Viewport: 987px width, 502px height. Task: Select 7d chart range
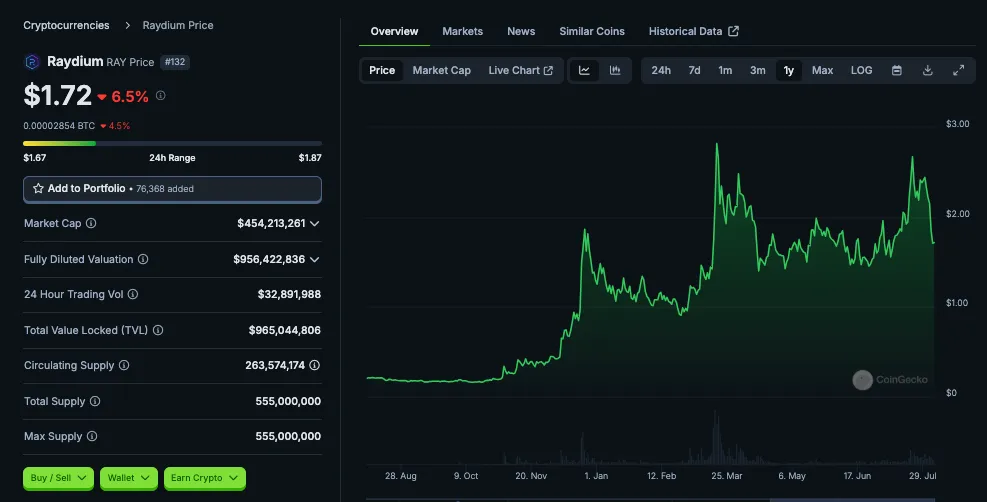[694, 70]
